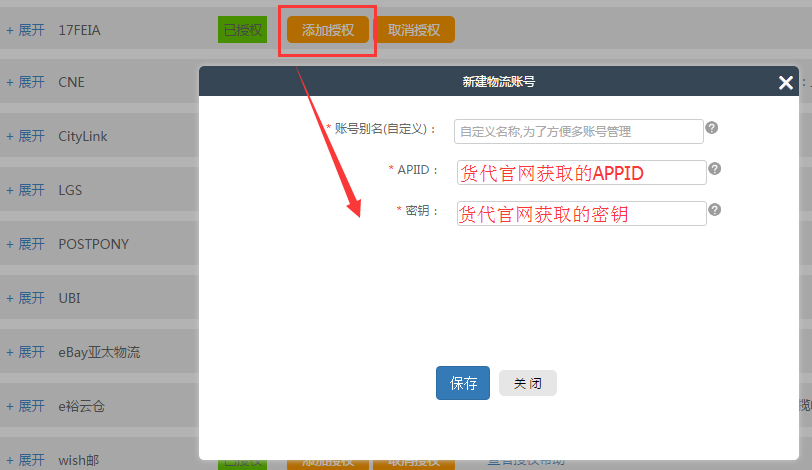Viewport: 812px width, 470px height.
Task: Select the CityLink carrier name
Action: [x=83, y=136]
